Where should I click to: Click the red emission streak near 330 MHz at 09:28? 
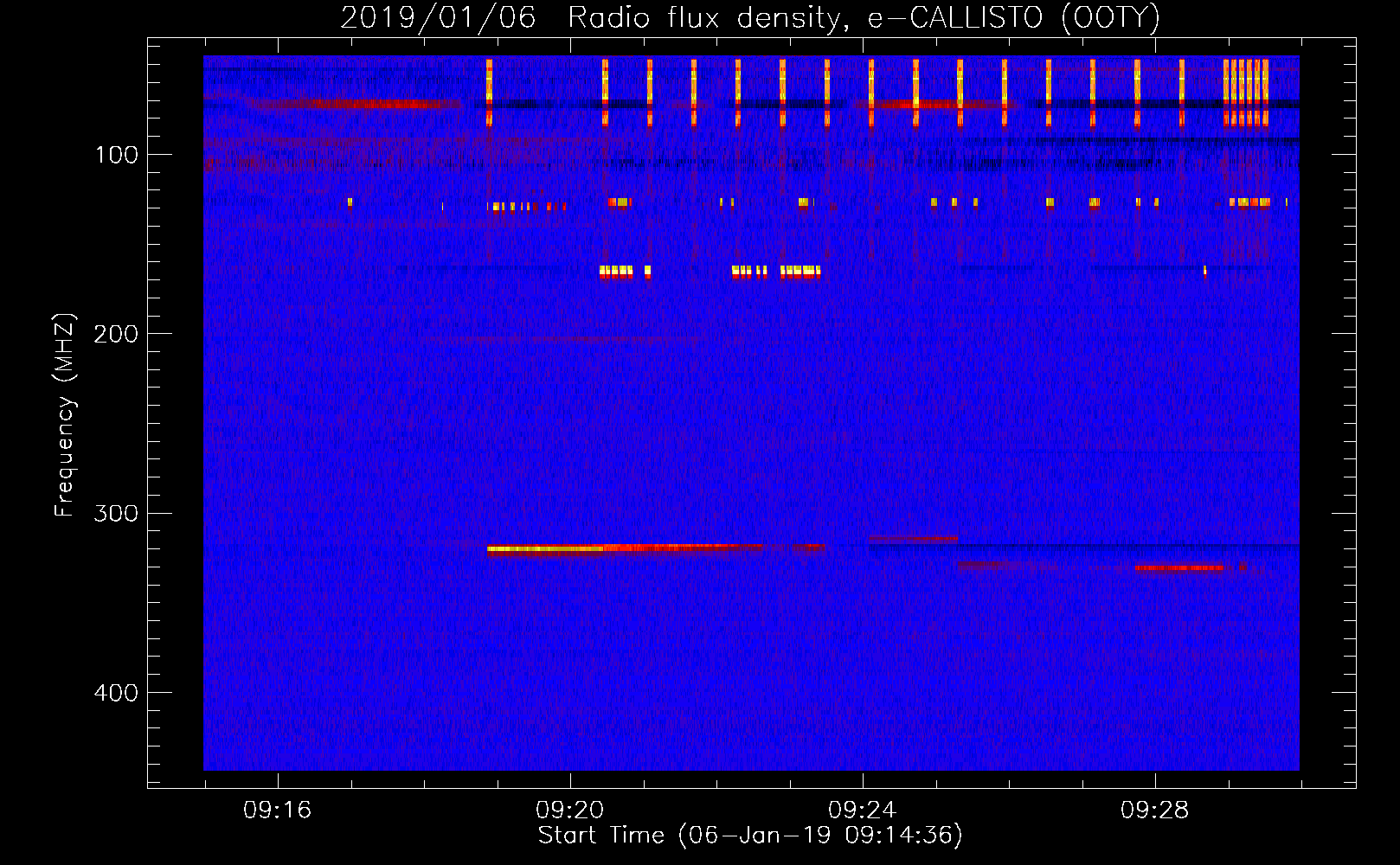(1178, 567)
